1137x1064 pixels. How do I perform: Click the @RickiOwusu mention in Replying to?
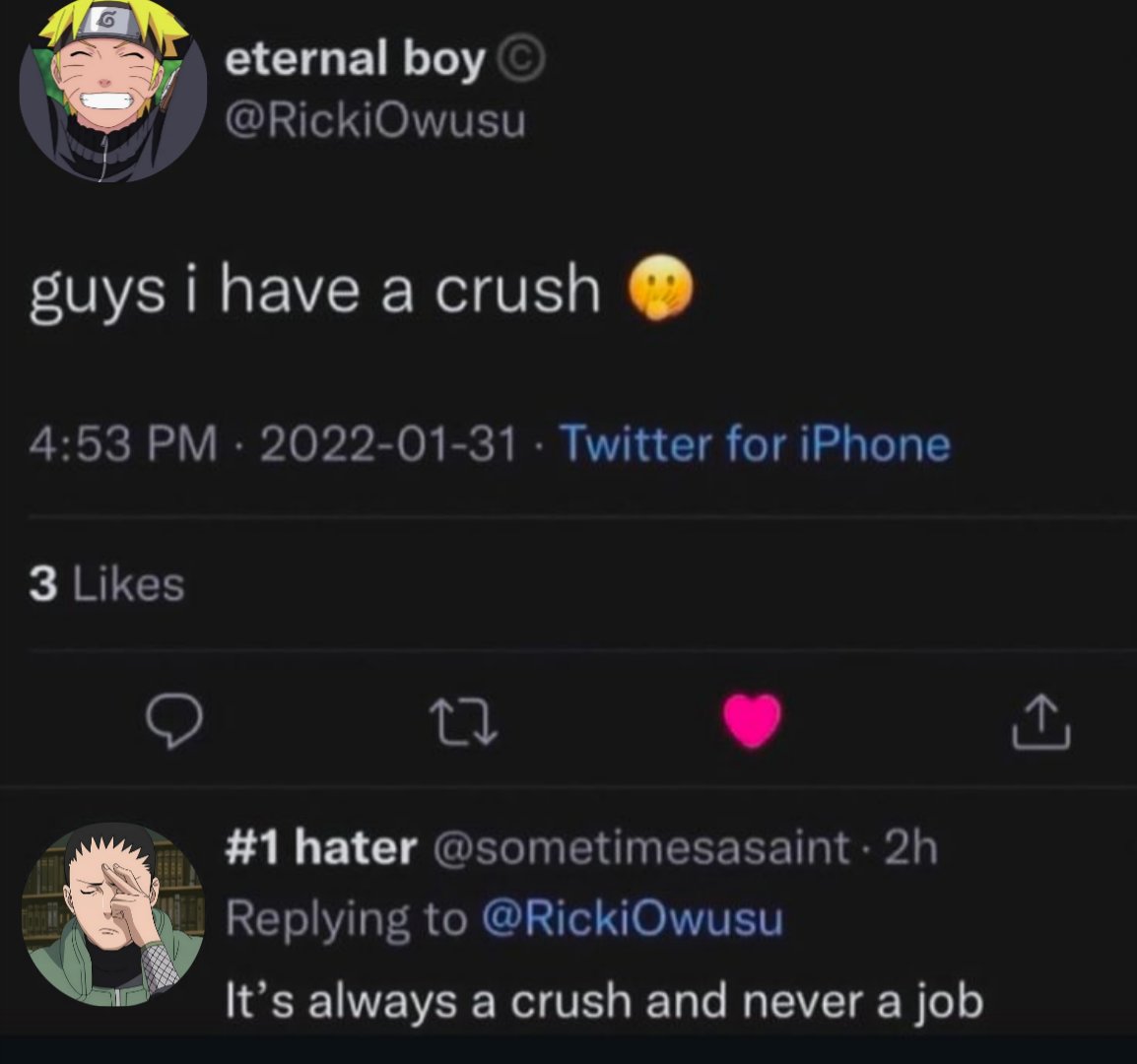633,918
